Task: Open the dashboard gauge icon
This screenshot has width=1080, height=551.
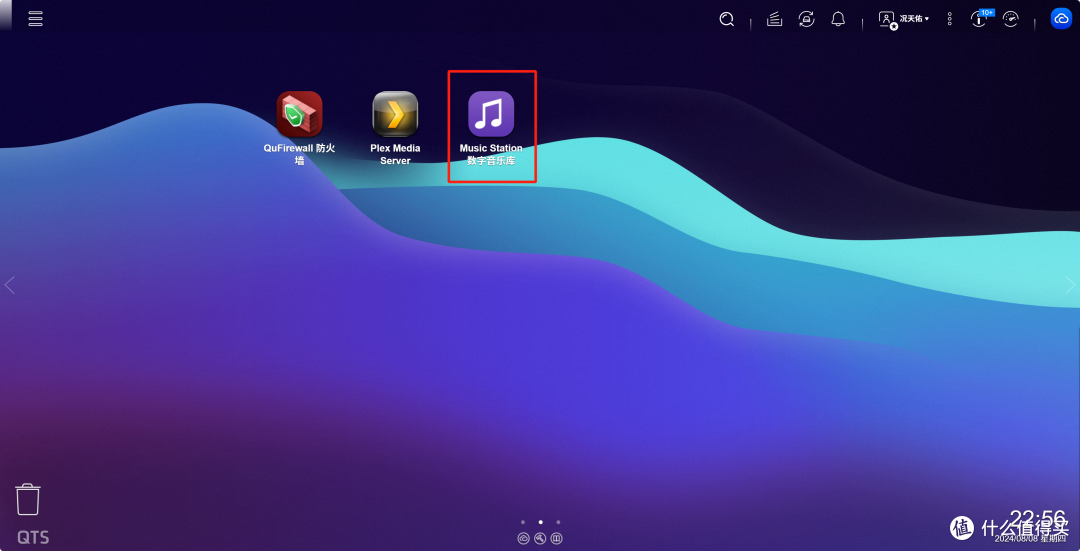Action: (x=1010, y=19)
